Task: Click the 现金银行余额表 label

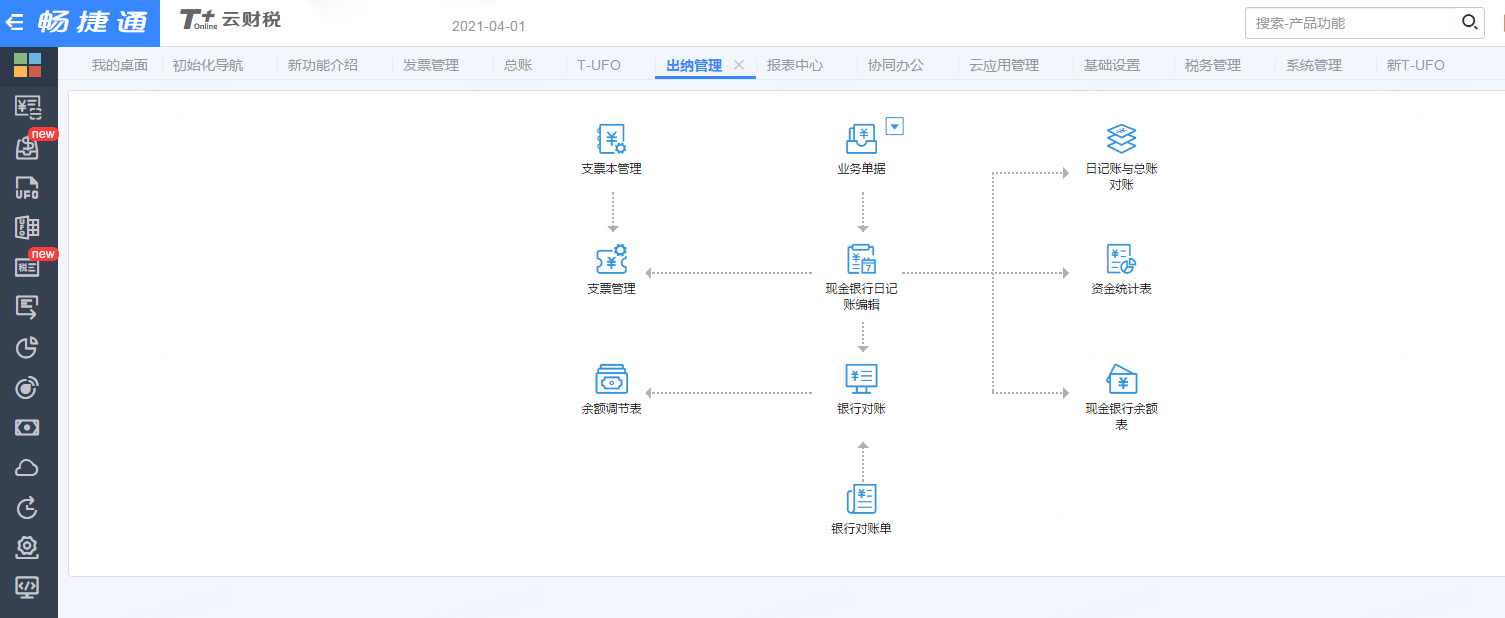Action: pyautogui.click(x=1122, y=417)
